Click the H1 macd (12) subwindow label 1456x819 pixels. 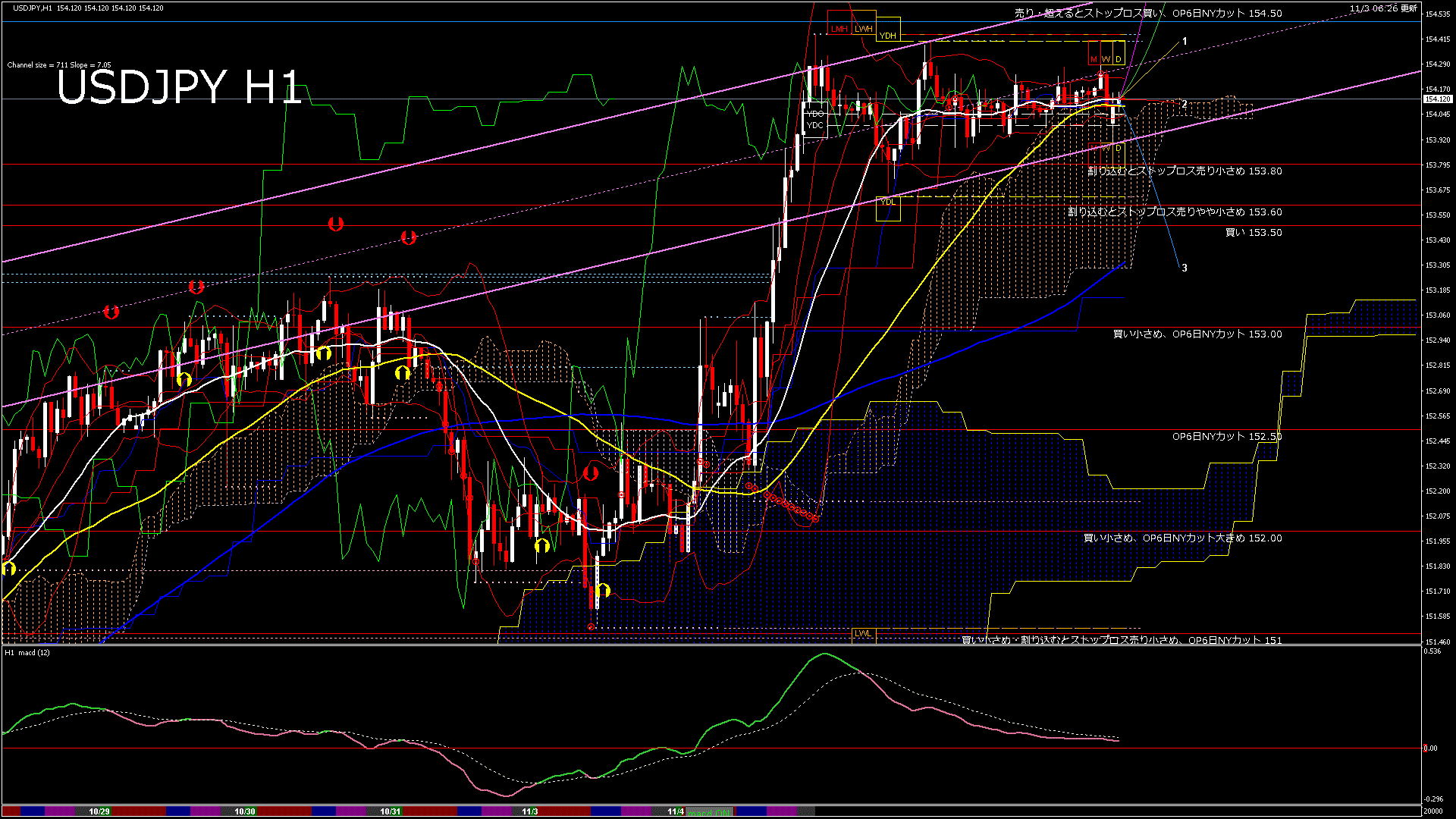27,652
